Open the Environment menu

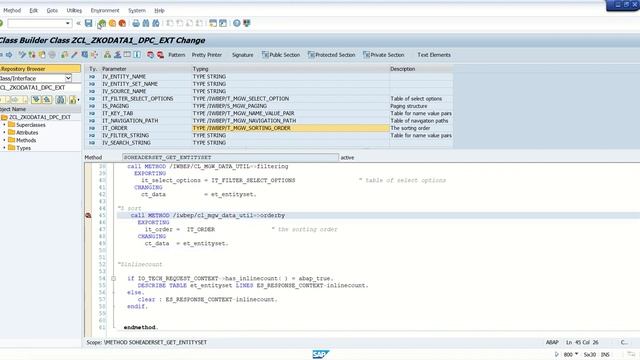105,11
